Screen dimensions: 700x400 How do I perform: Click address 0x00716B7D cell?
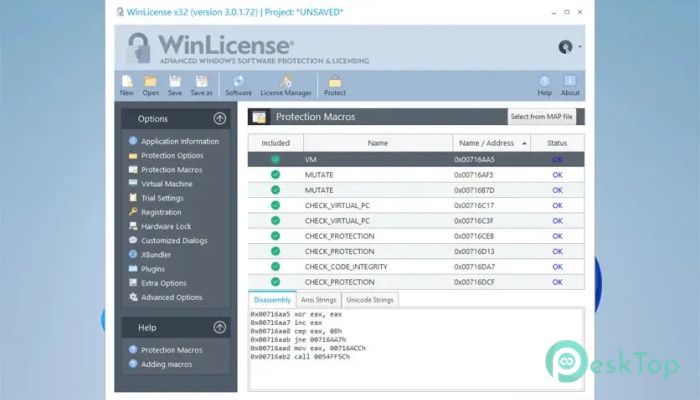[x=474, y=190]
